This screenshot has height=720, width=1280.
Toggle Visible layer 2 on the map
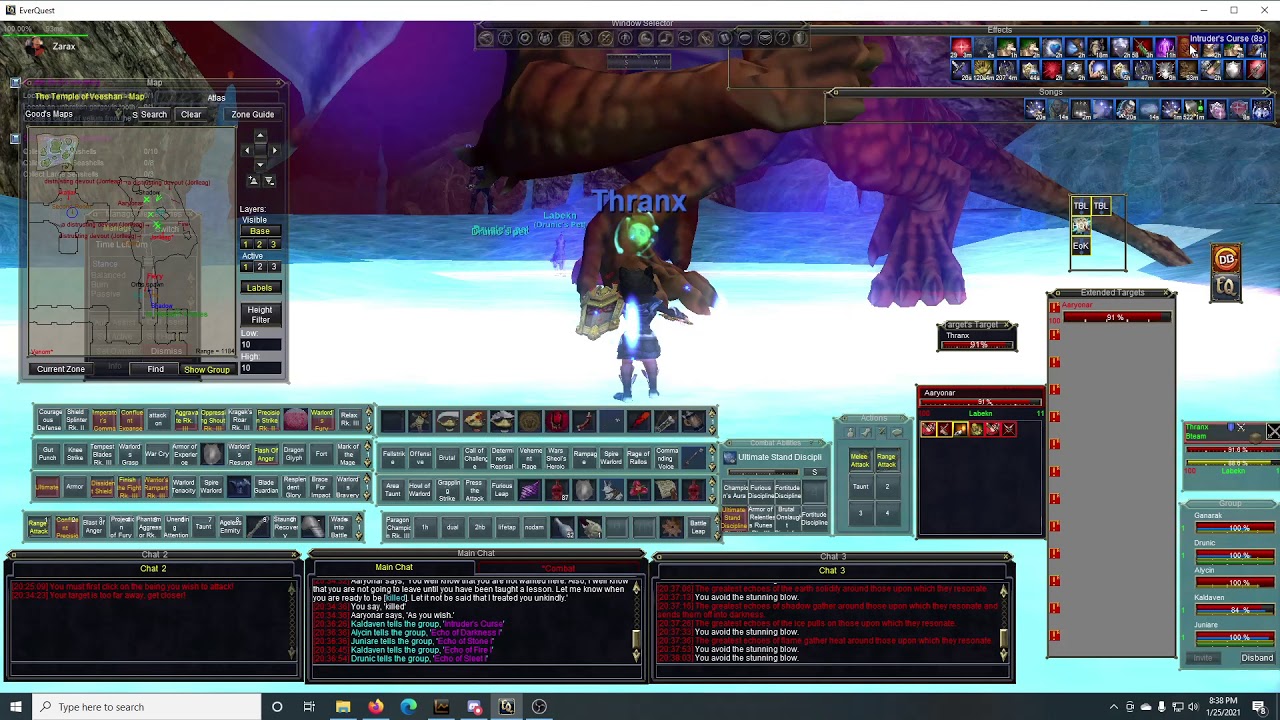pos(259,244)
